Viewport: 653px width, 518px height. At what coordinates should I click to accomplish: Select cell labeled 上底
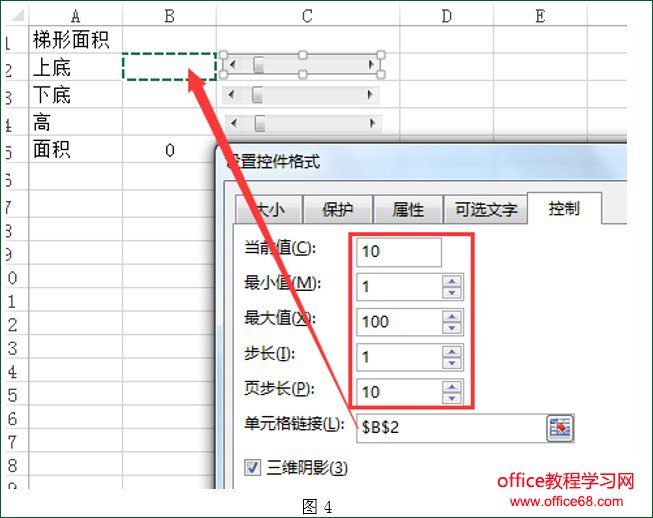coord(75,67)
